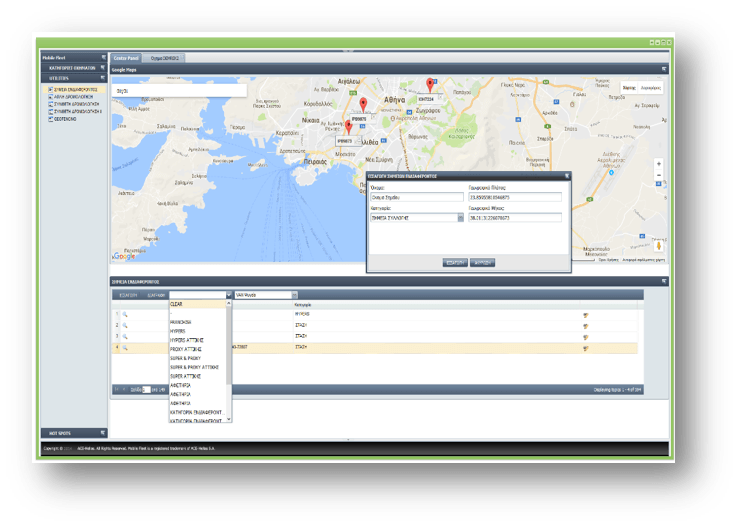Screen dimensions: 740x528
Task: Click dropdown list scroll down arrow
Action: click(229, 419)
